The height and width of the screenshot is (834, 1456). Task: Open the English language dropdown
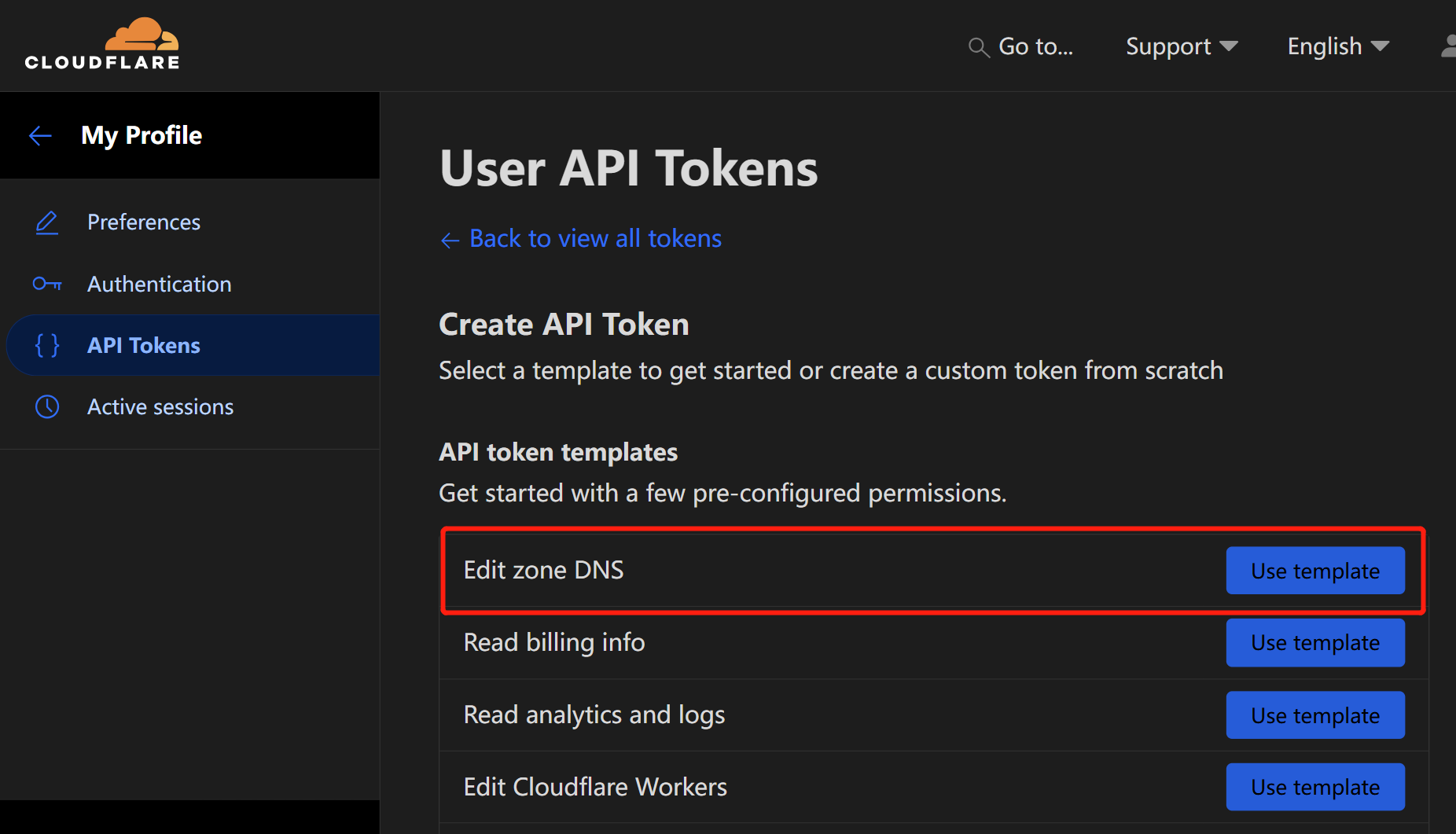tap(1338, 46)
